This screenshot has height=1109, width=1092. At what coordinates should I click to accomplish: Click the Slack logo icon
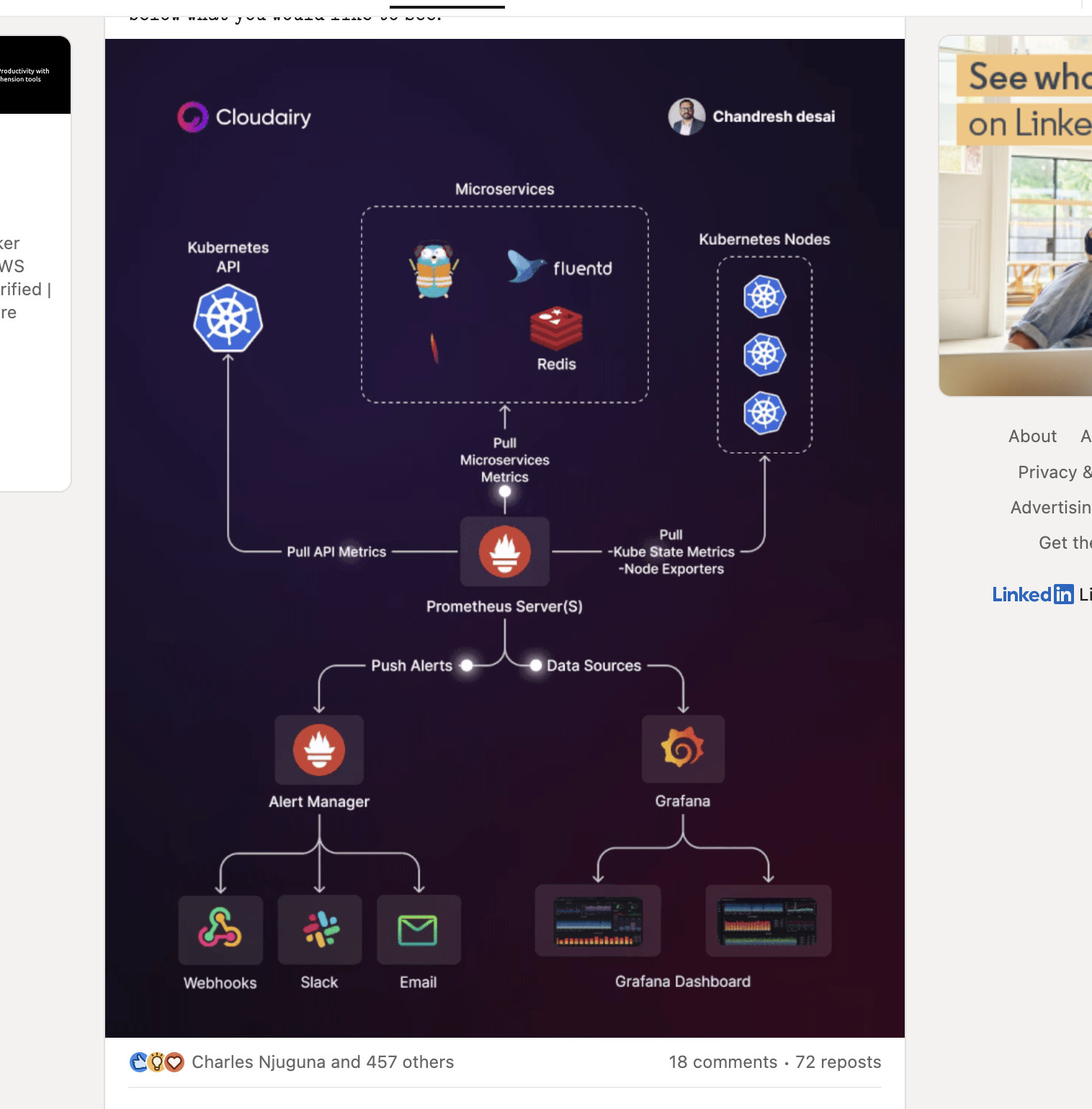(320, 930)
